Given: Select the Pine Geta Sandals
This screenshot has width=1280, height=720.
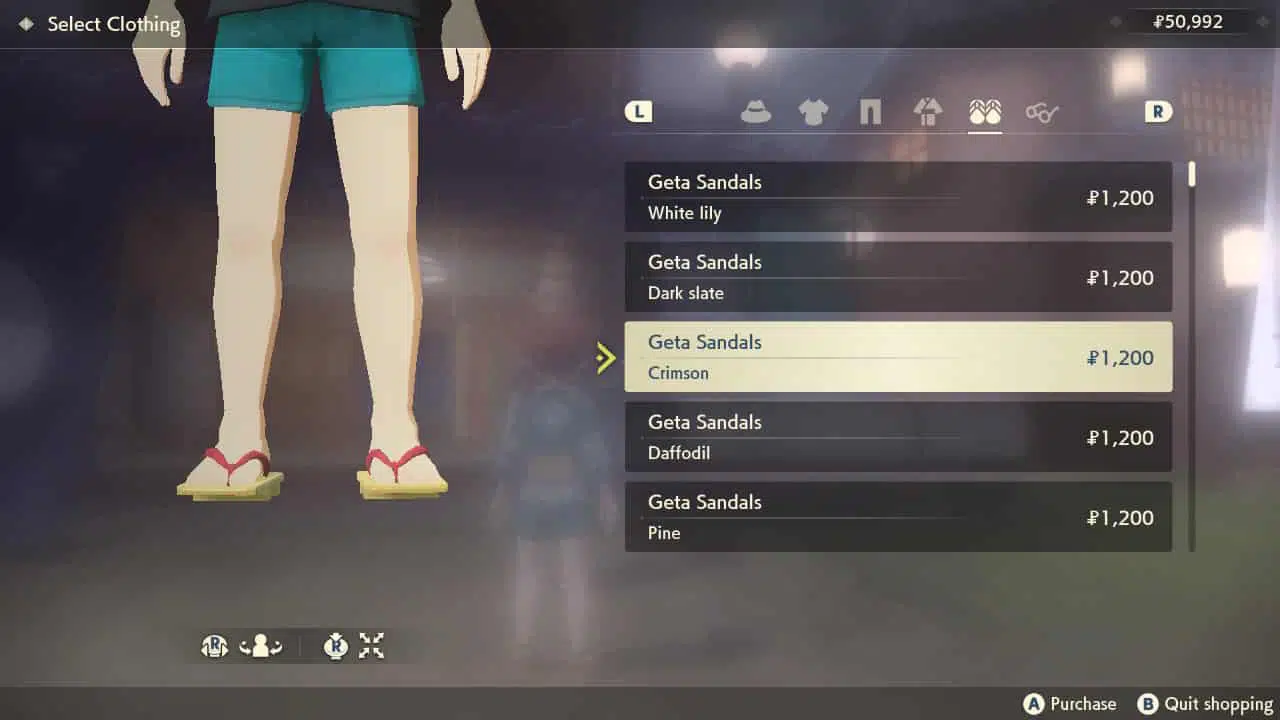Looking at the screenshot, I should (898, 517).
